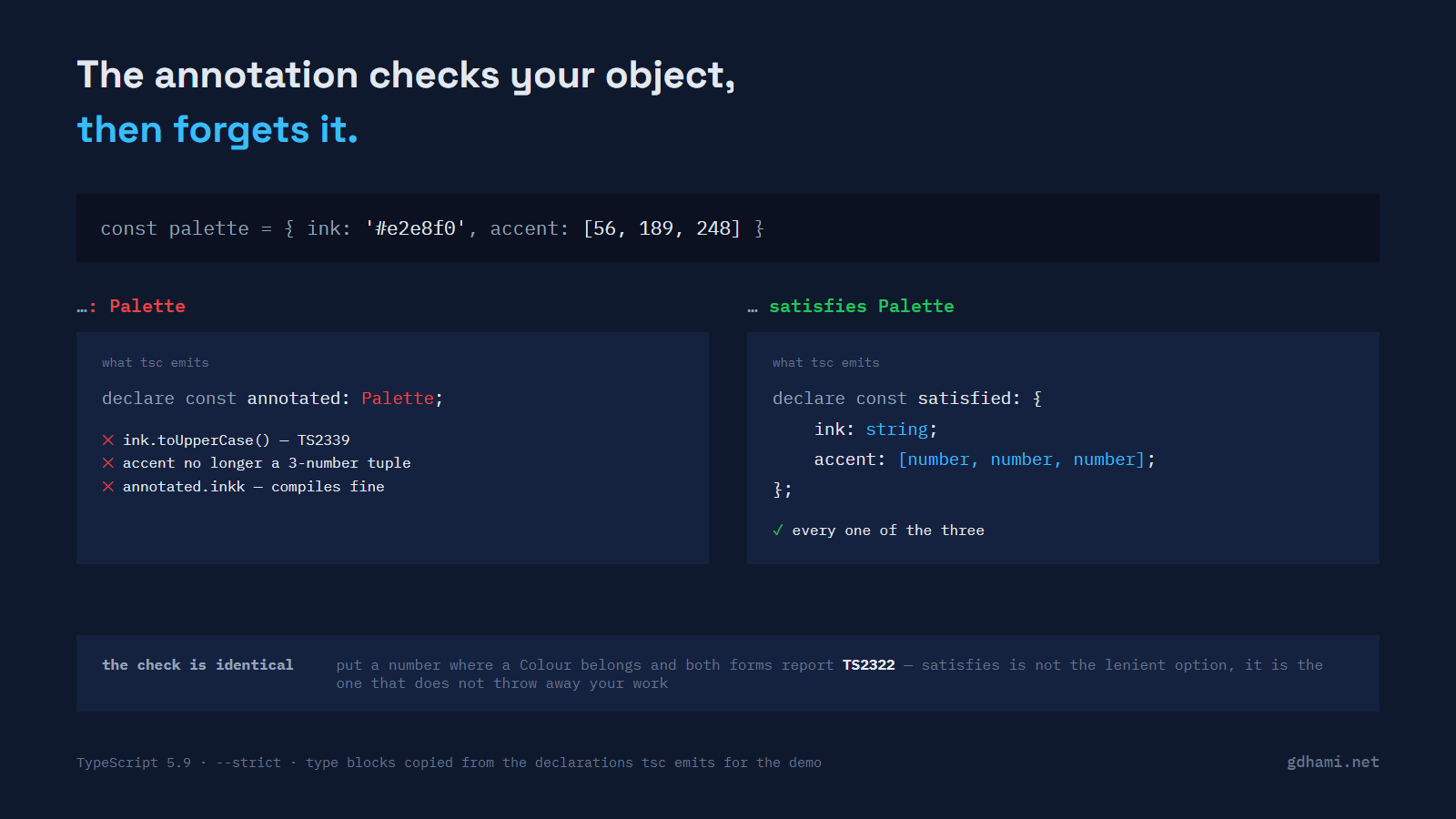This screenshot has width=1456, height=819.
Task: Click the closing '};' line
Action: tap(783, 490)
